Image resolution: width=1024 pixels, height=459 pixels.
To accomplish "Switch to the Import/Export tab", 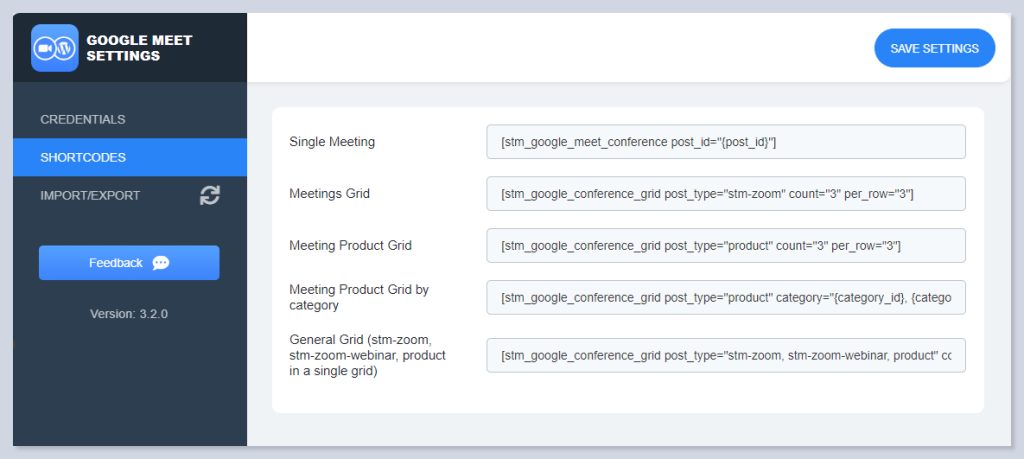I will [x=90, y=196].
